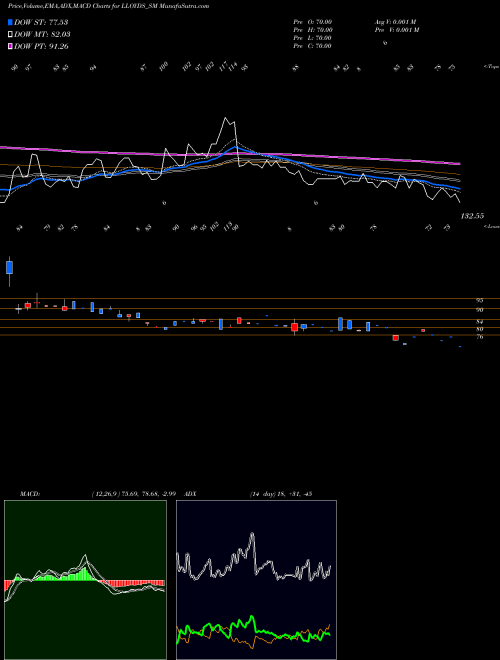Click the 'Pre V: 0.001 M' volume text
500x660 pixels.
pyautogui.click(x=396, y=30)
